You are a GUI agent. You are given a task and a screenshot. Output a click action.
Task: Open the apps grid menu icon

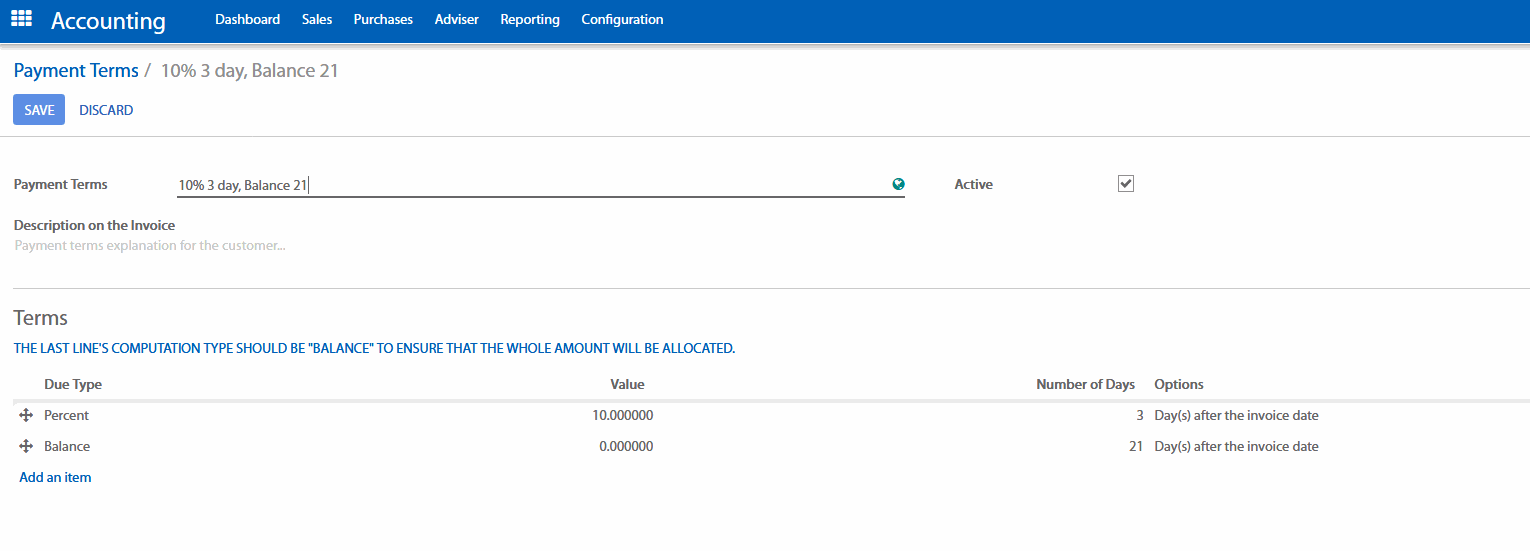tap(21, 19)
